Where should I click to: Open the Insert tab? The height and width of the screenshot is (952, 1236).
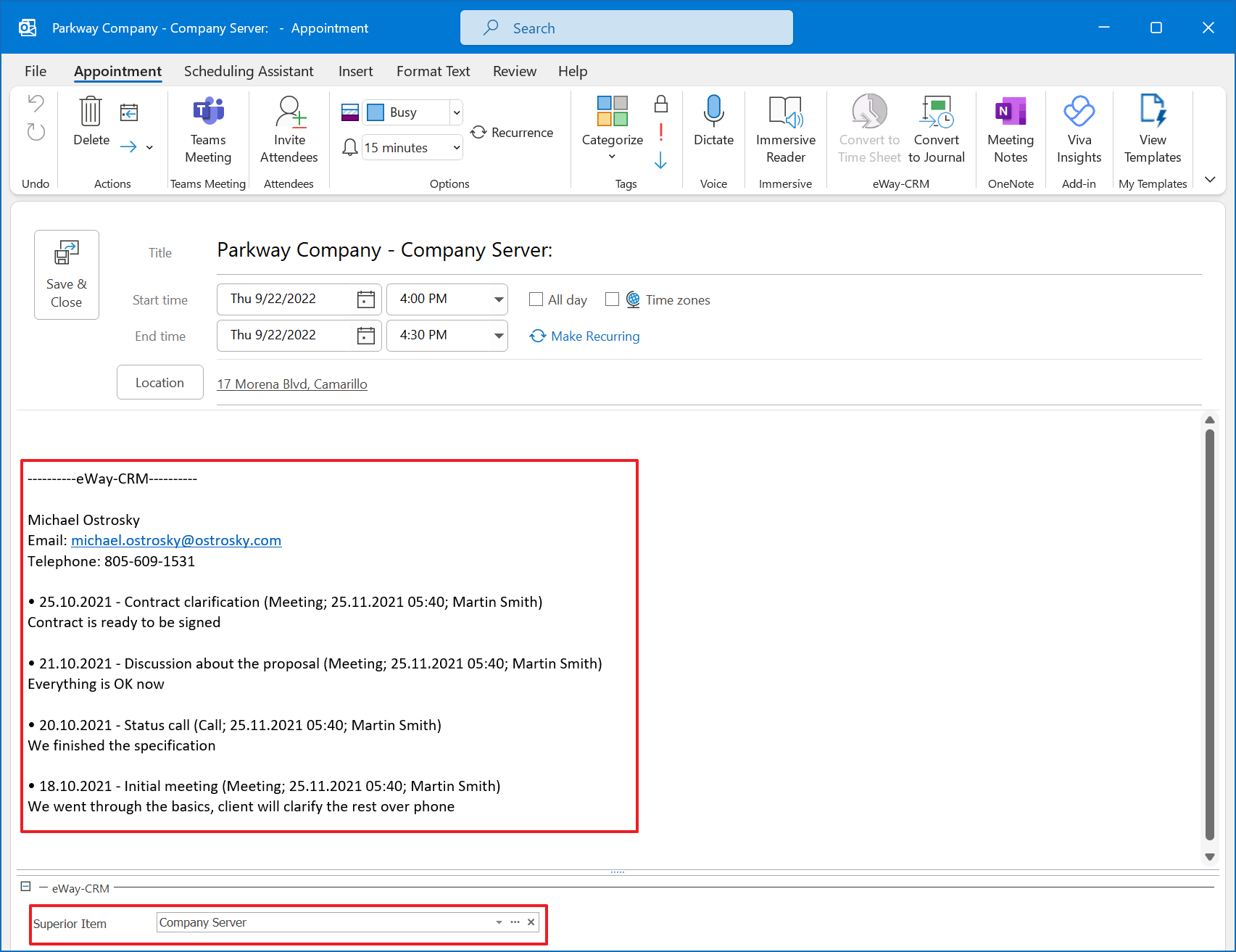[355, 71]
